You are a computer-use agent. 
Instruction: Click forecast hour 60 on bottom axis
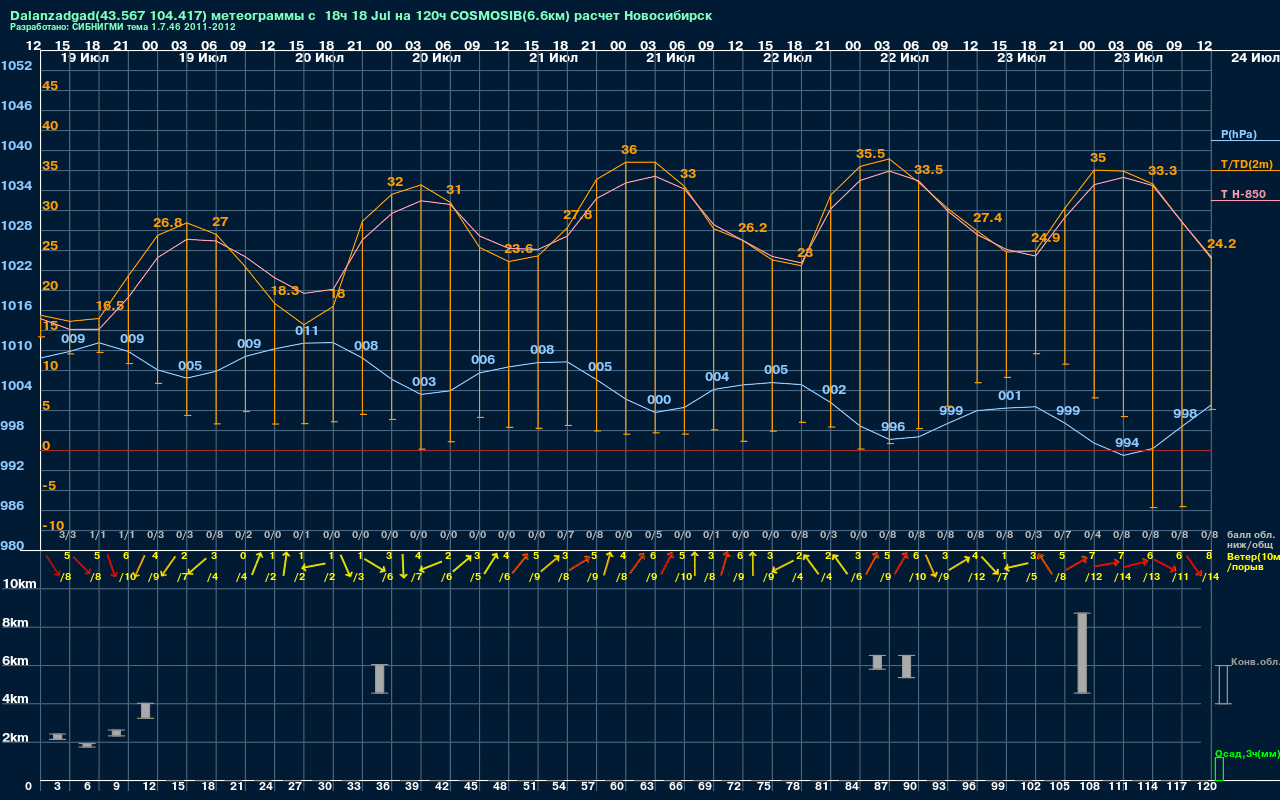click(x=617, y=788)
